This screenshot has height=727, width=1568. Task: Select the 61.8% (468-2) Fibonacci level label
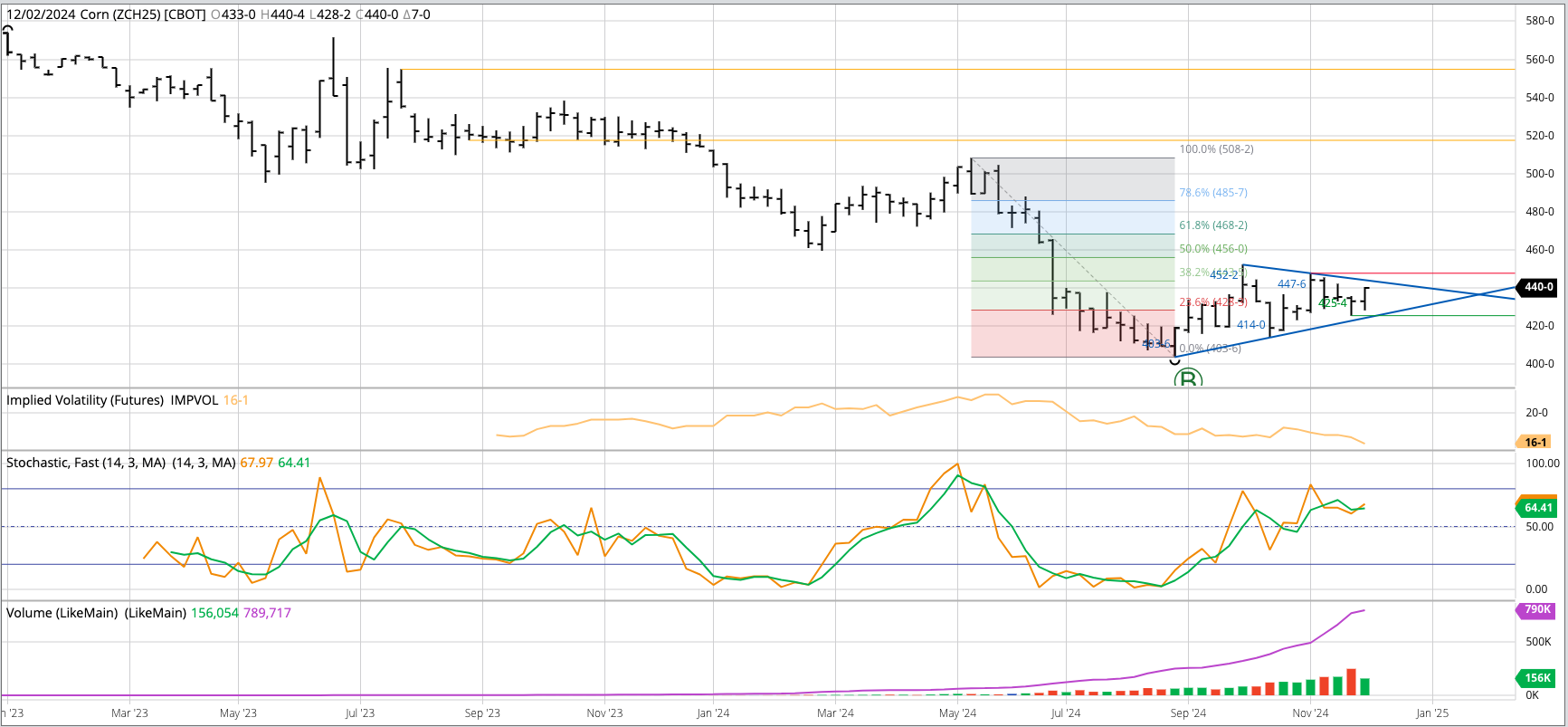(1212, 225)
